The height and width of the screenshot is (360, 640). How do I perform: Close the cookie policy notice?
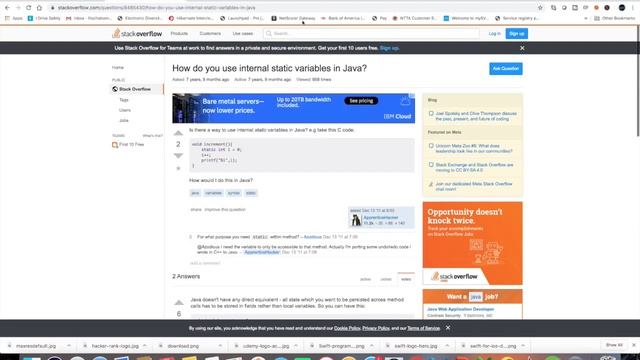click(448, 328)
